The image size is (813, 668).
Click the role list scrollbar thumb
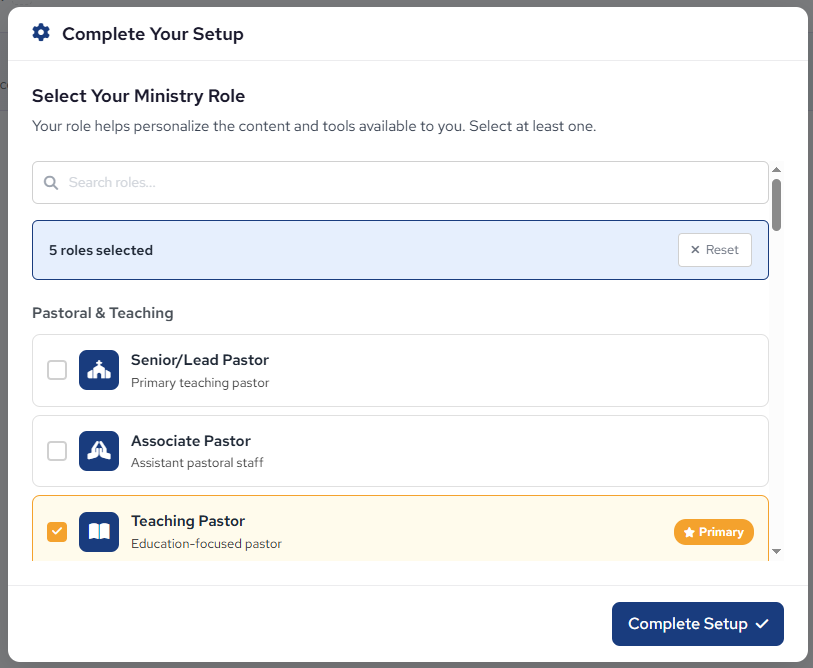point(776,205)
